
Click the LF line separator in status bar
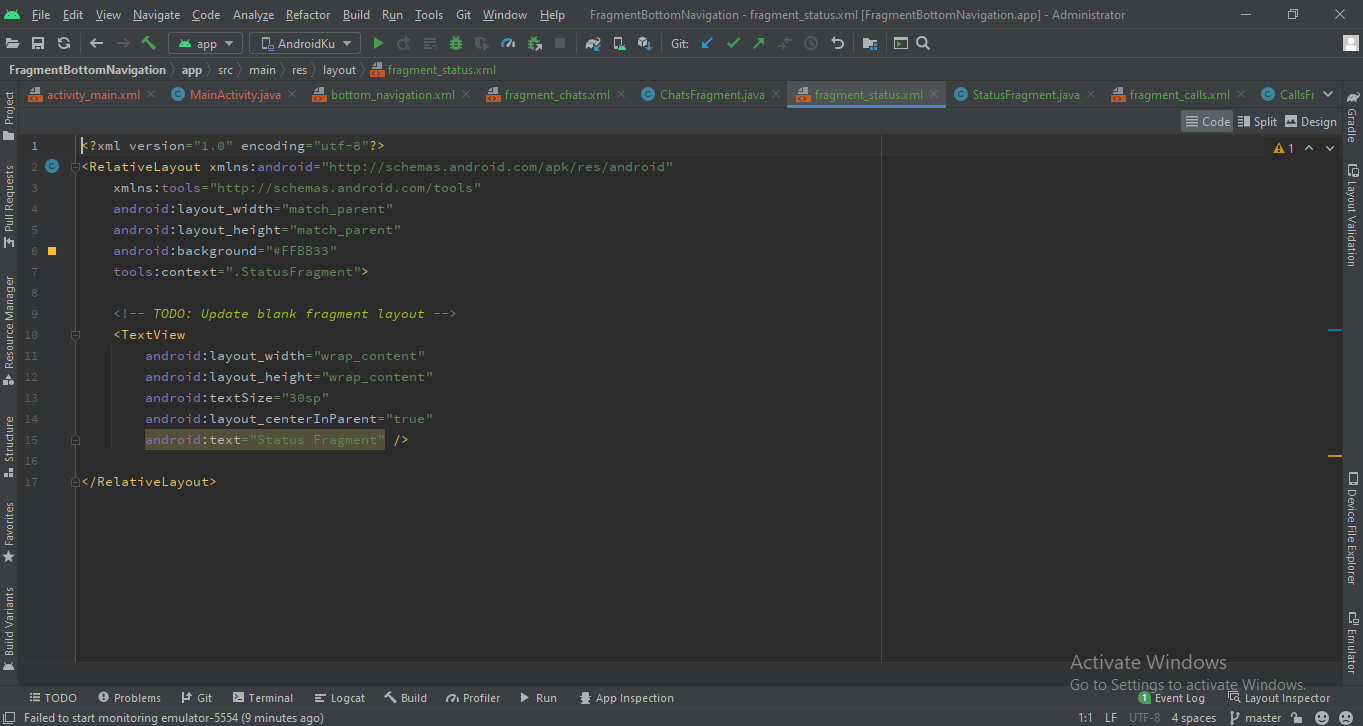click(1111, 717)
